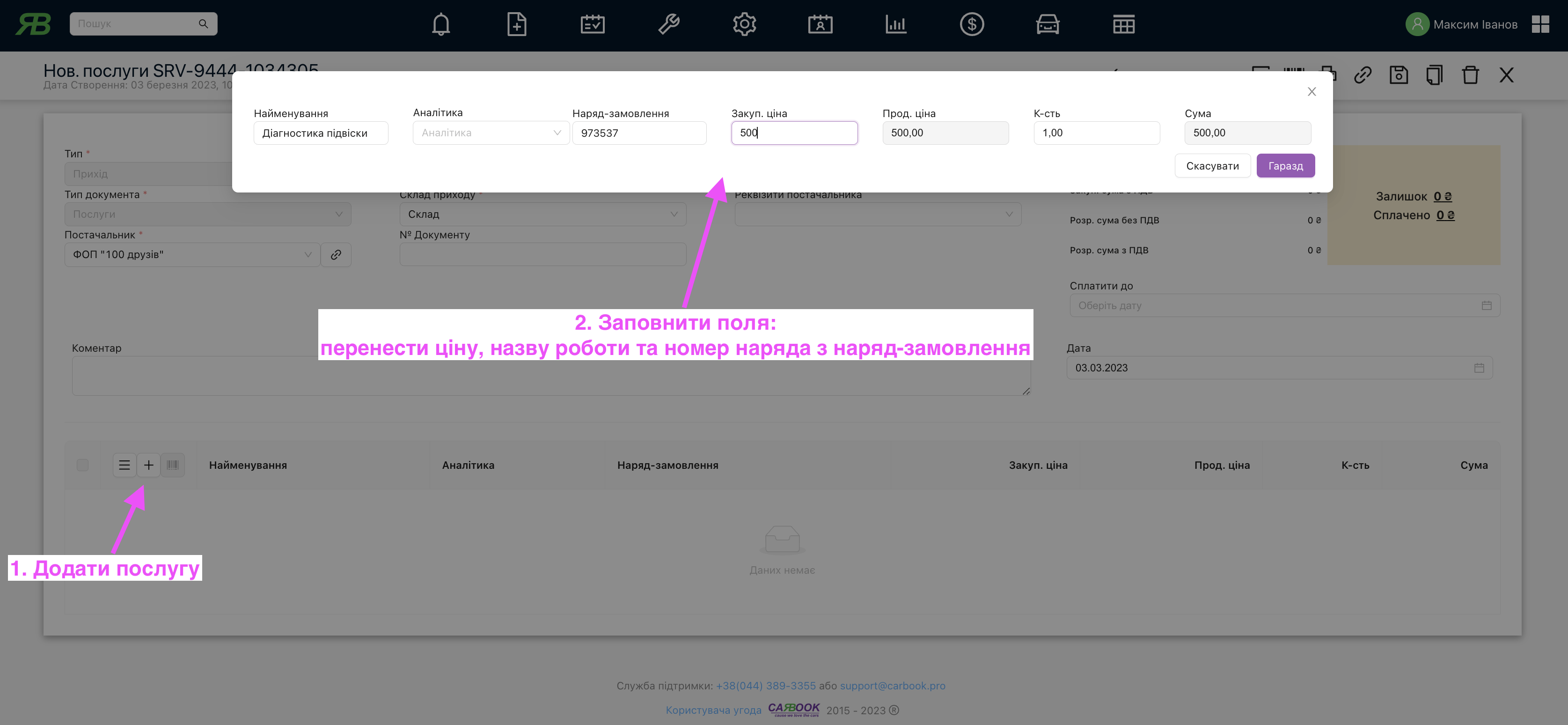Image resolution: width=1568 pixels, height=725 pixels.
Task: Click the new document icon in top bar
Action: pos(516,24)
